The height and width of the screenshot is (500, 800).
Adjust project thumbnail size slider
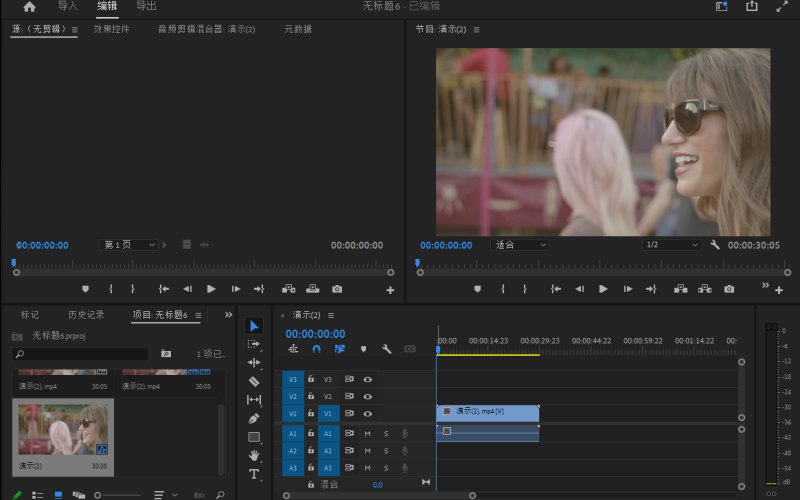point(97,495)
